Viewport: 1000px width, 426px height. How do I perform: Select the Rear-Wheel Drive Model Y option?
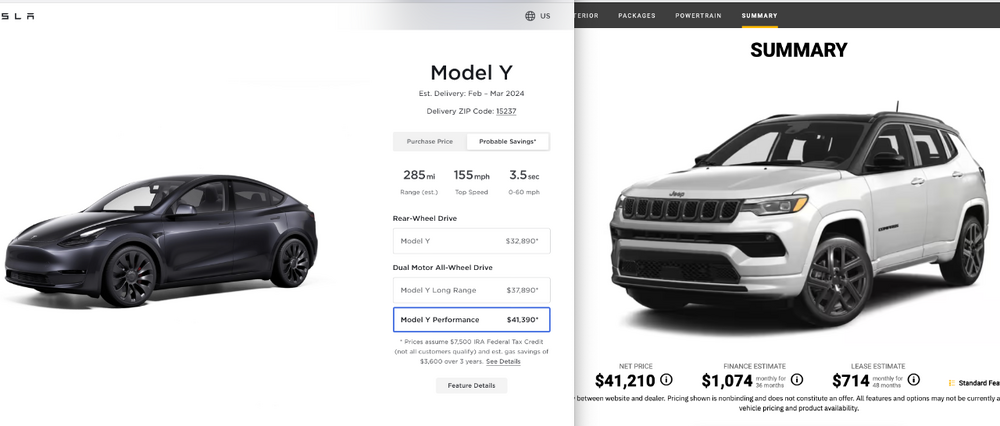click(471, 241)
